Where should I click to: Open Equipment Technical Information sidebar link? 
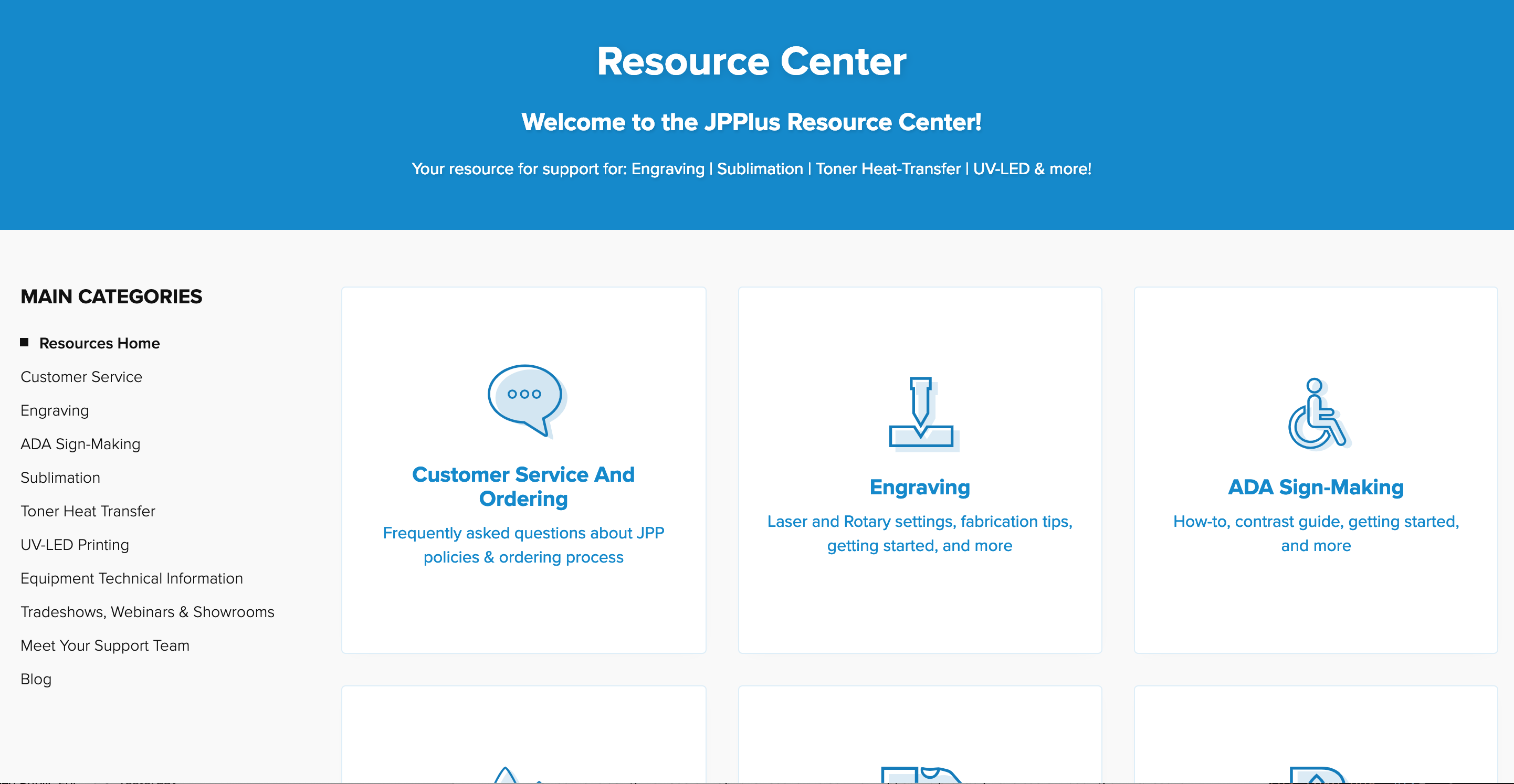[132, 578]
